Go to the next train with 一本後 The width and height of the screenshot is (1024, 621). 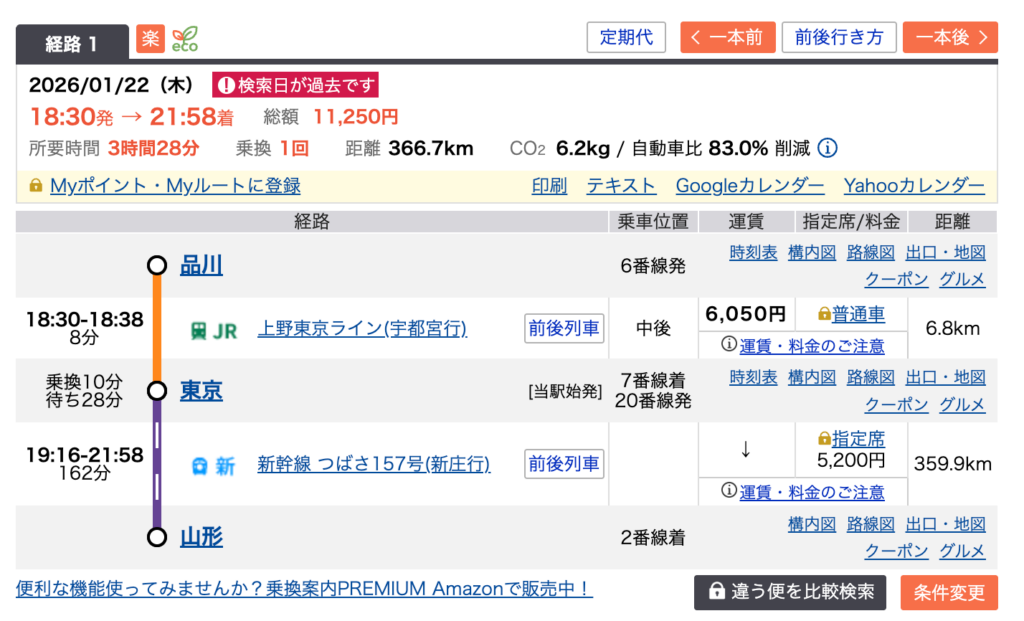point(950,38)
